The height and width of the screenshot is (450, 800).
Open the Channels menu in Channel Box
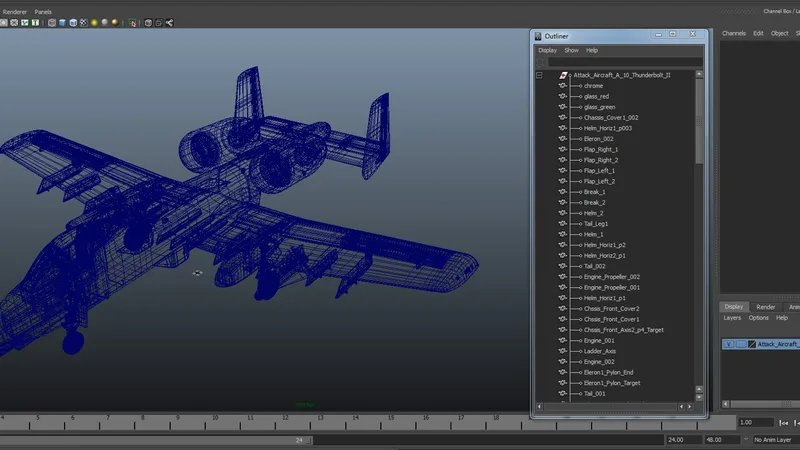[x=734, y=33]
